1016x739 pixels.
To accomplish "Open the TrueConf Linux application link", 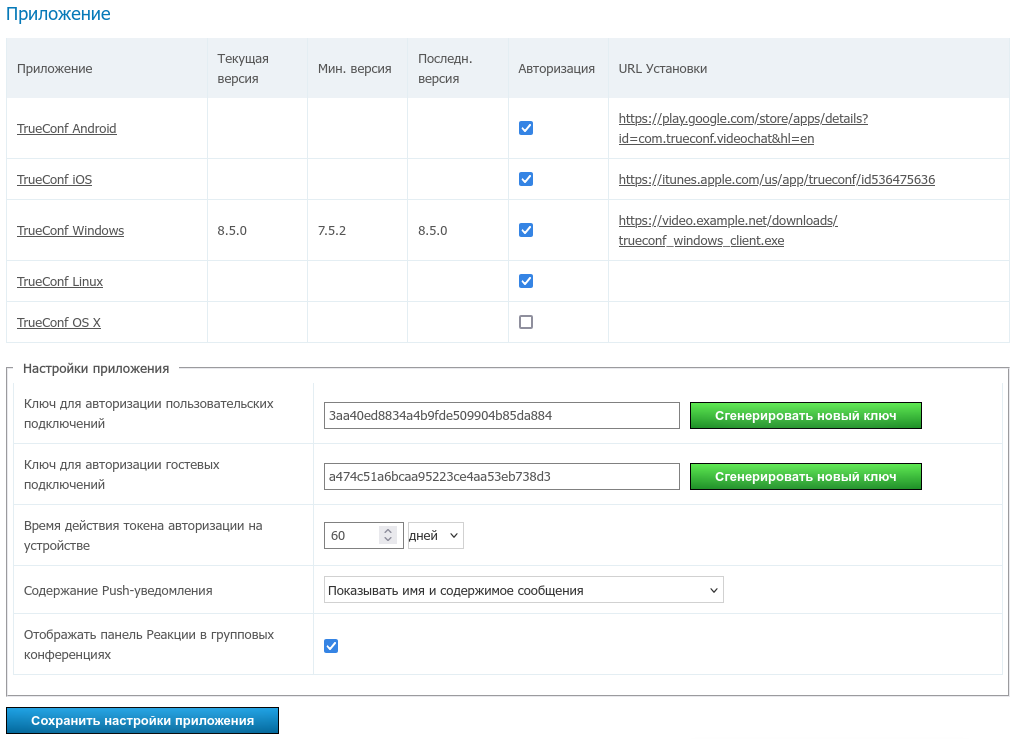I will point(60,282).
